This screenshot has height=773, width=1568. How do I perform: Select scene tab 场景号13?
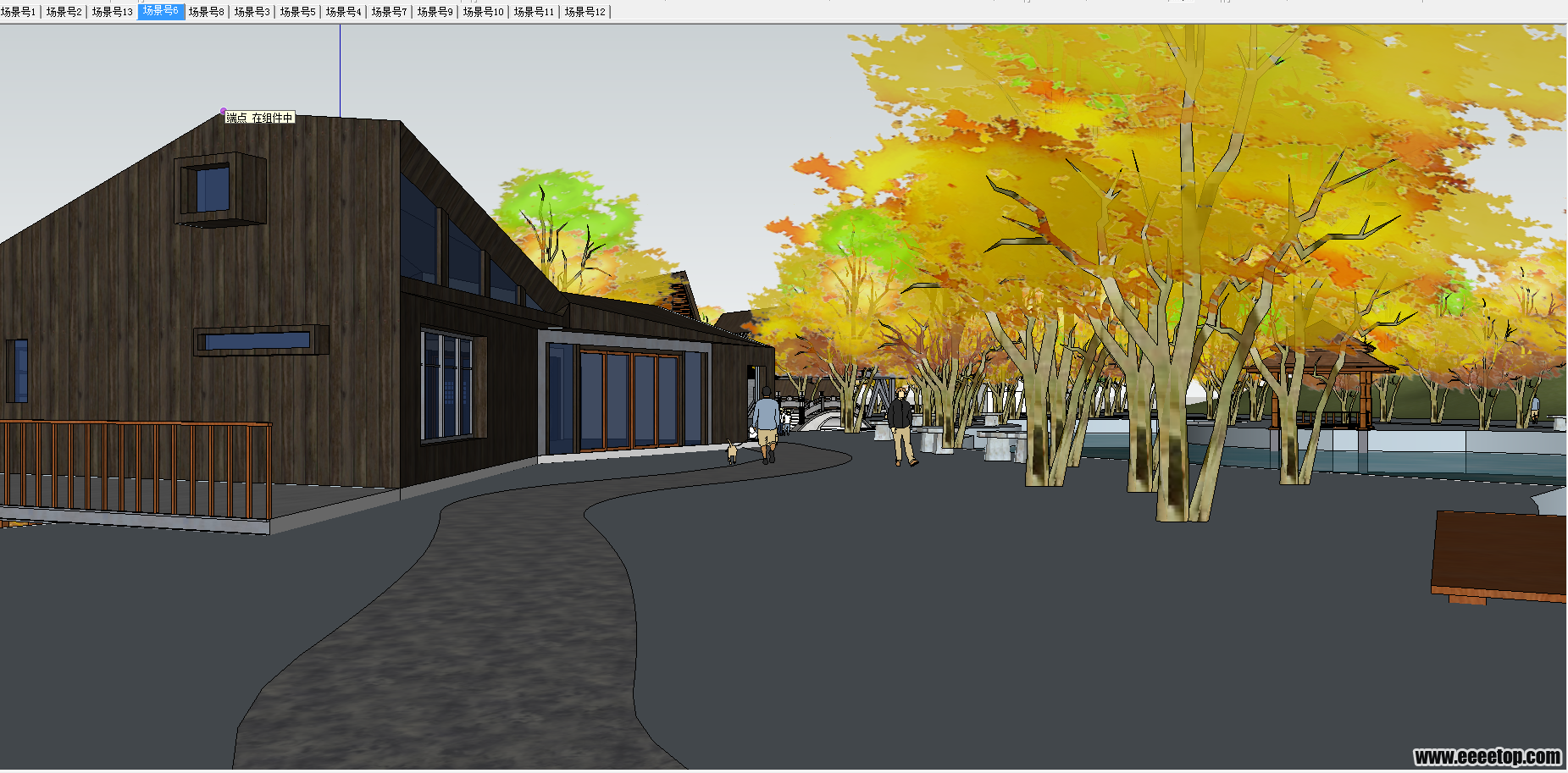click(x=112, y=12)
